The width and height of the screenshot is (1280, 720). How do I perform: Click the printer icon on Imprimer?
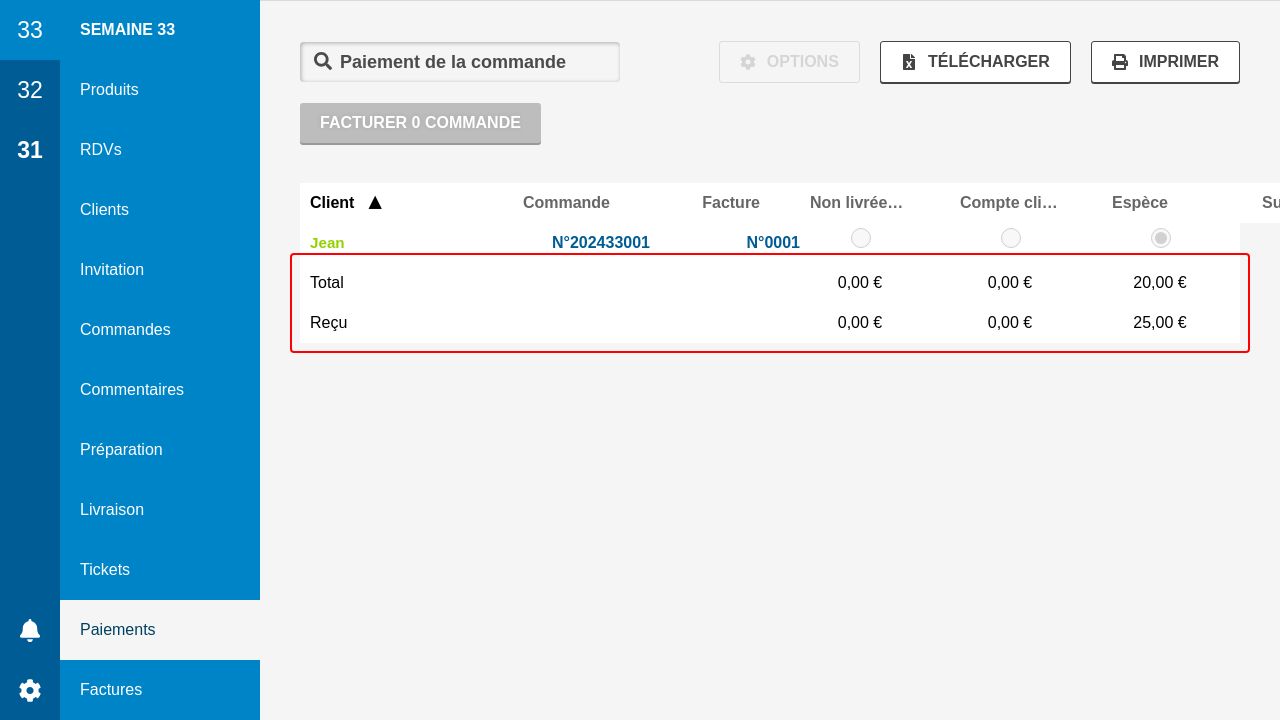pos(1120,62)
